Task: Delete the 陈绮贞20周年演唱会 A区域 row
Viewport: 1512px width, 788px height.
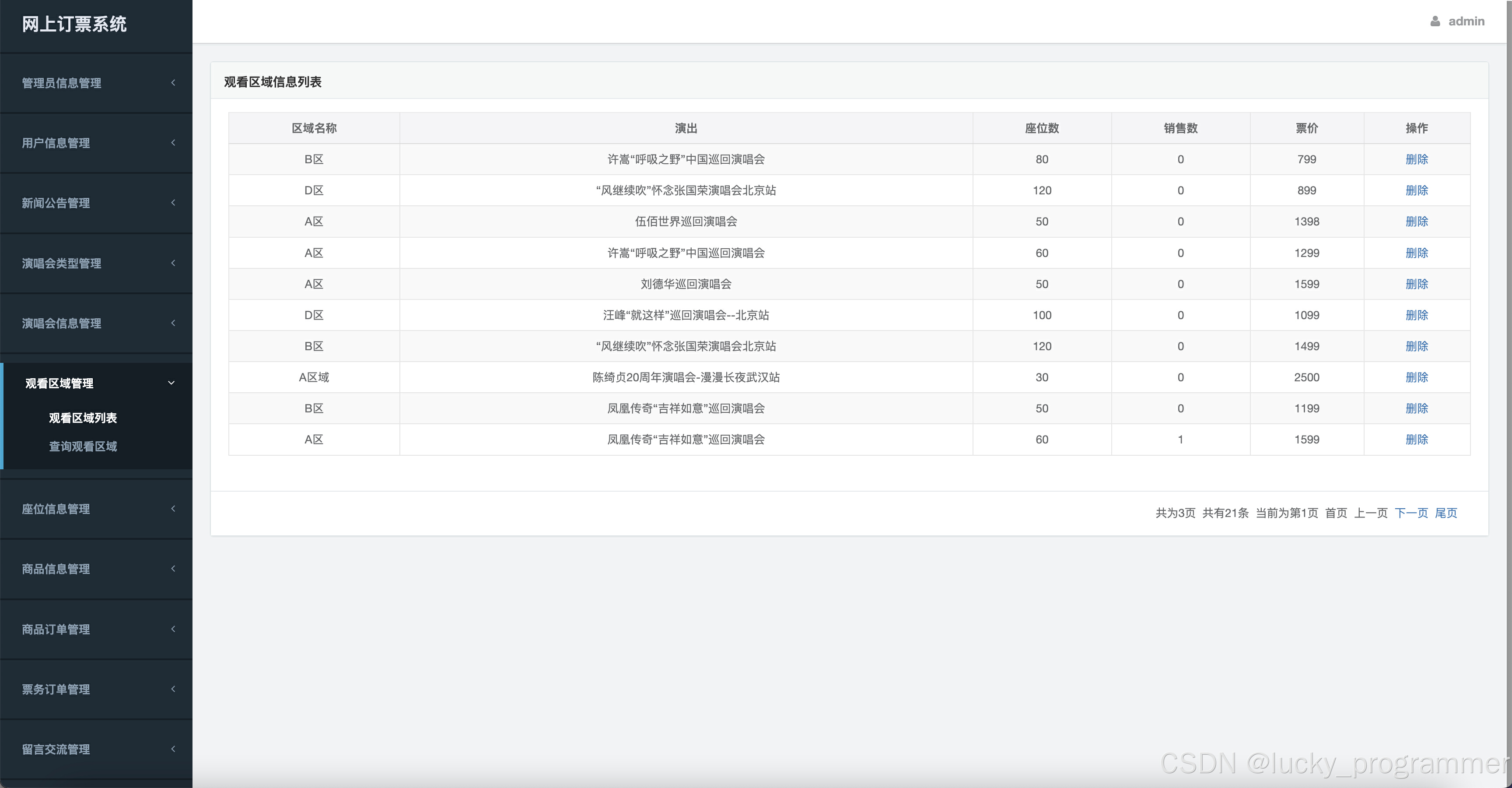Action: (x=1416, y=377)
